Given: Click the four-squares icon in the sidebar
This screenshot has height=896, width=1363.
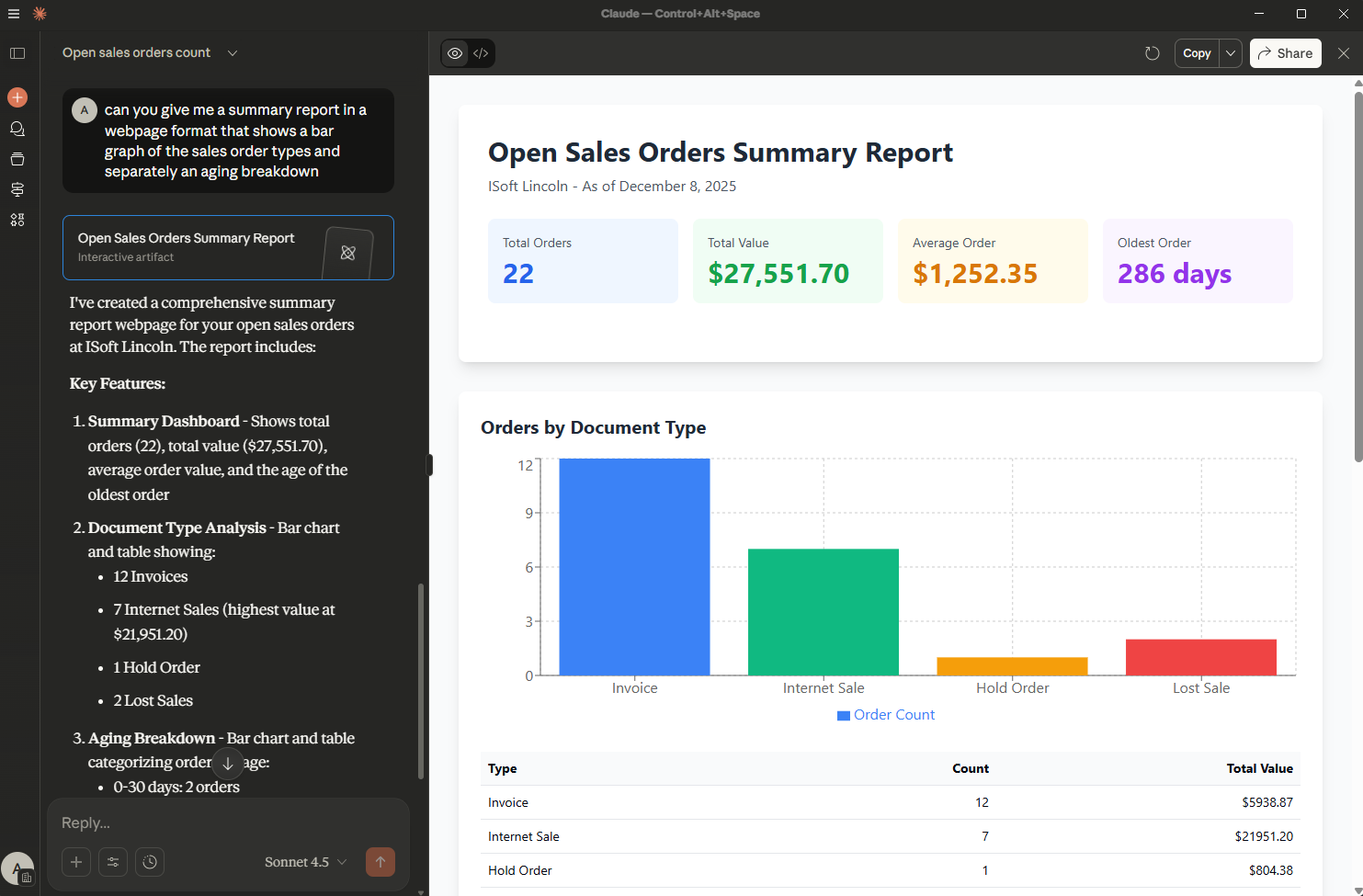Looking at the screenshot, I should point(17,220).
